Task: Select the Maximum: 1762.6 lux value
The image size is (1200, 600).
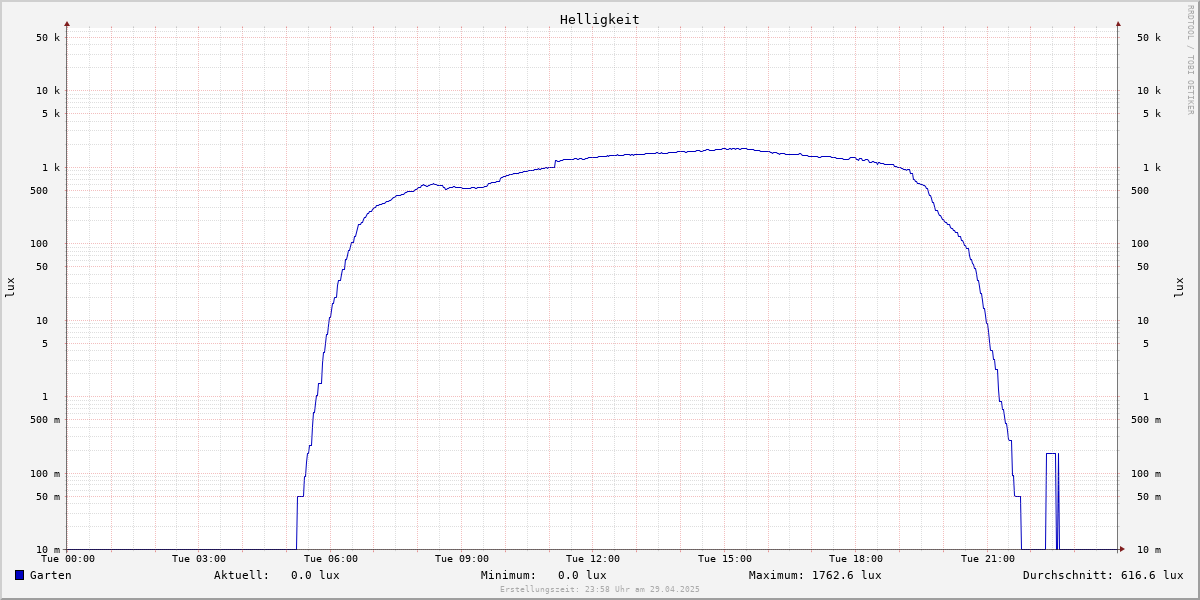Action: click(x=815, y=575)
